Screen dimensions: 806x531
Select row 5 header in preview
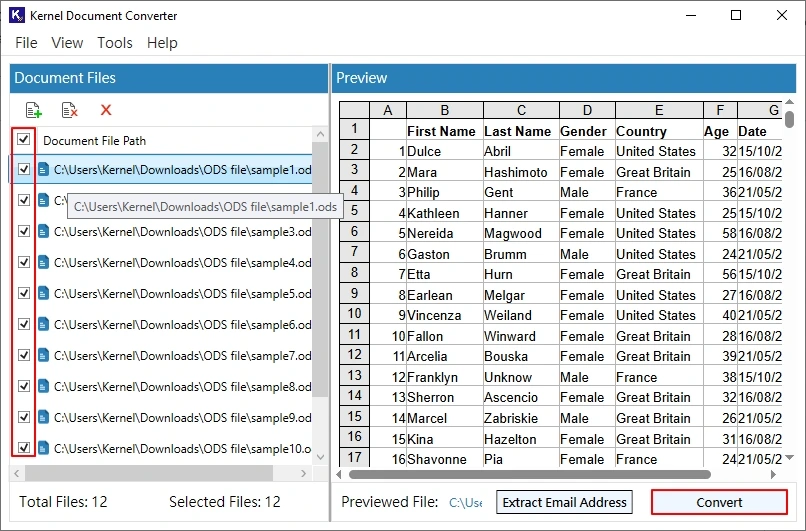click(354, 211)
